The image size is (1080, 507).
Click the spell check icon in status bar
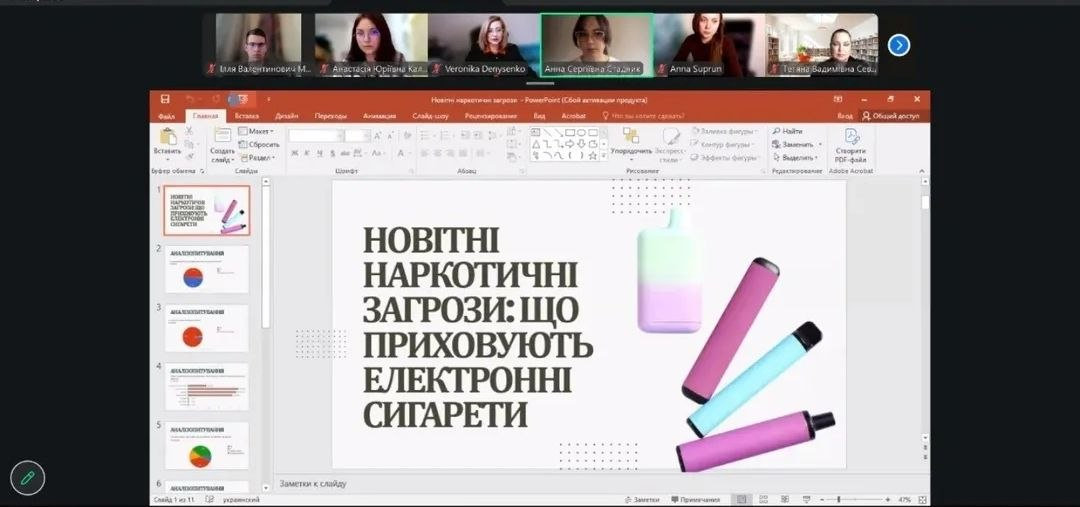[210, 499]
